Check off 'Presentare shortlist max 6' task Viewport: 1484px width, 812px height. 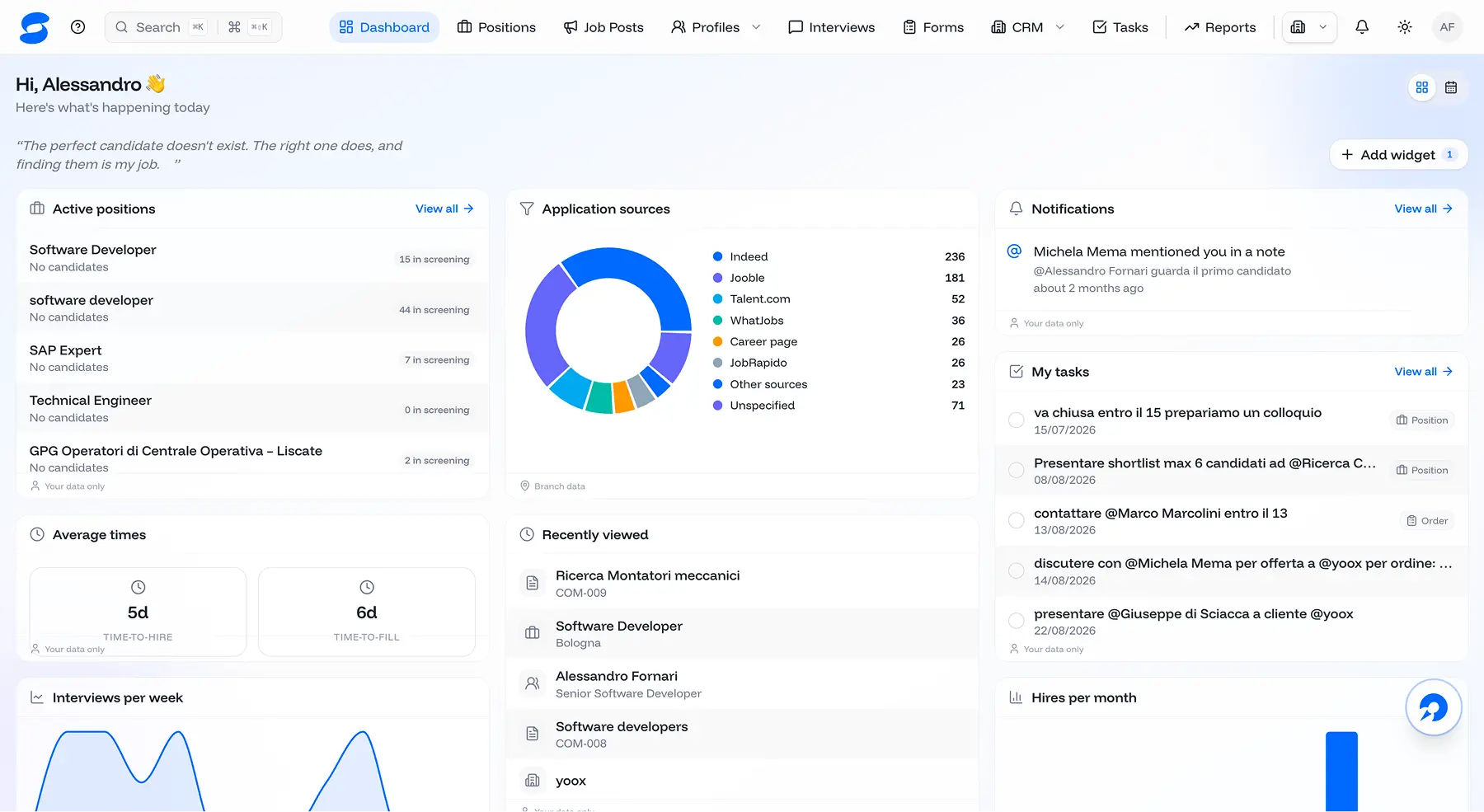[x=1017, y=471]
